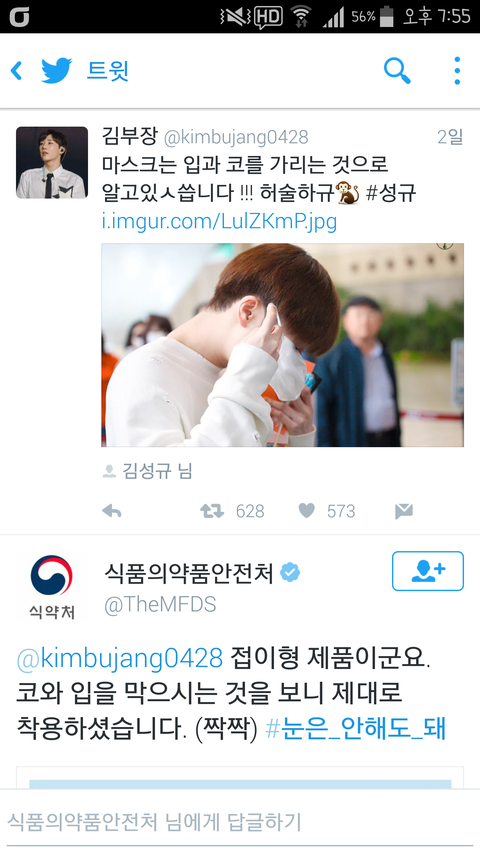Open the 식약처 logo avatar

[52, 586]
